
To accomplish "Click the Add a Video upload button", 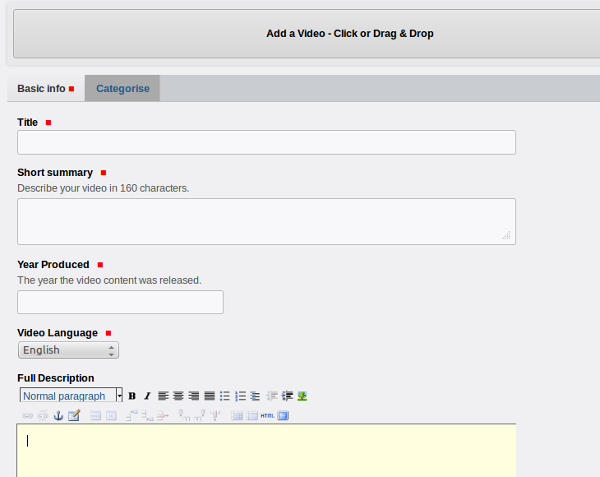I will [349, 34].
